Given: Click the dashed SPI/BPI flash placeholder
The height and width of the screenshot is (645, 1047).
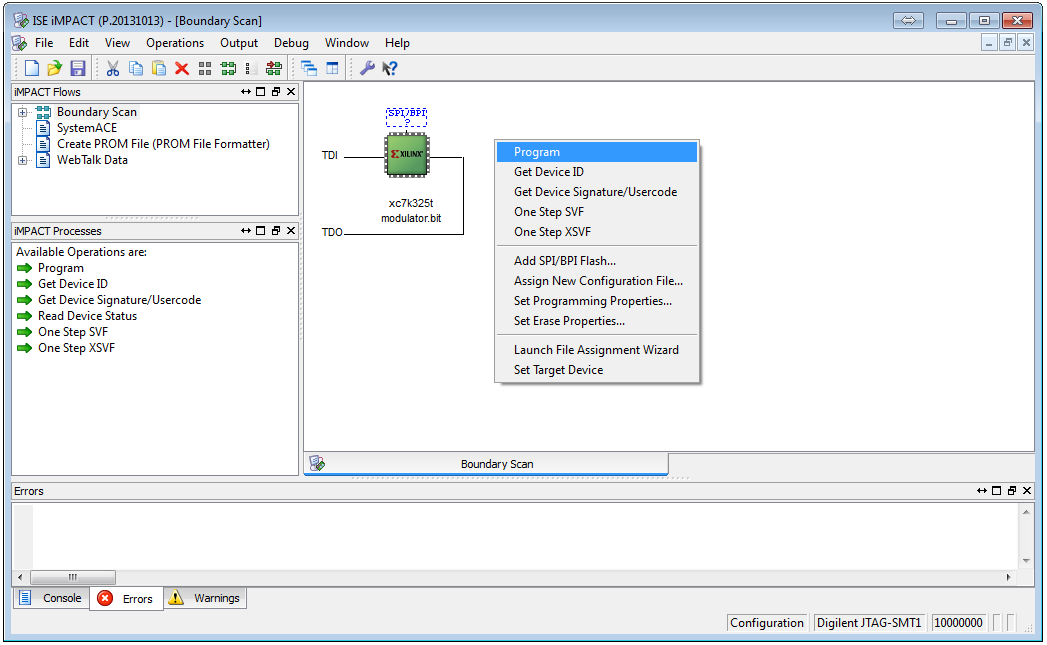Looking at the screenshot, I should pyautogui.click(x=407, y=117).
